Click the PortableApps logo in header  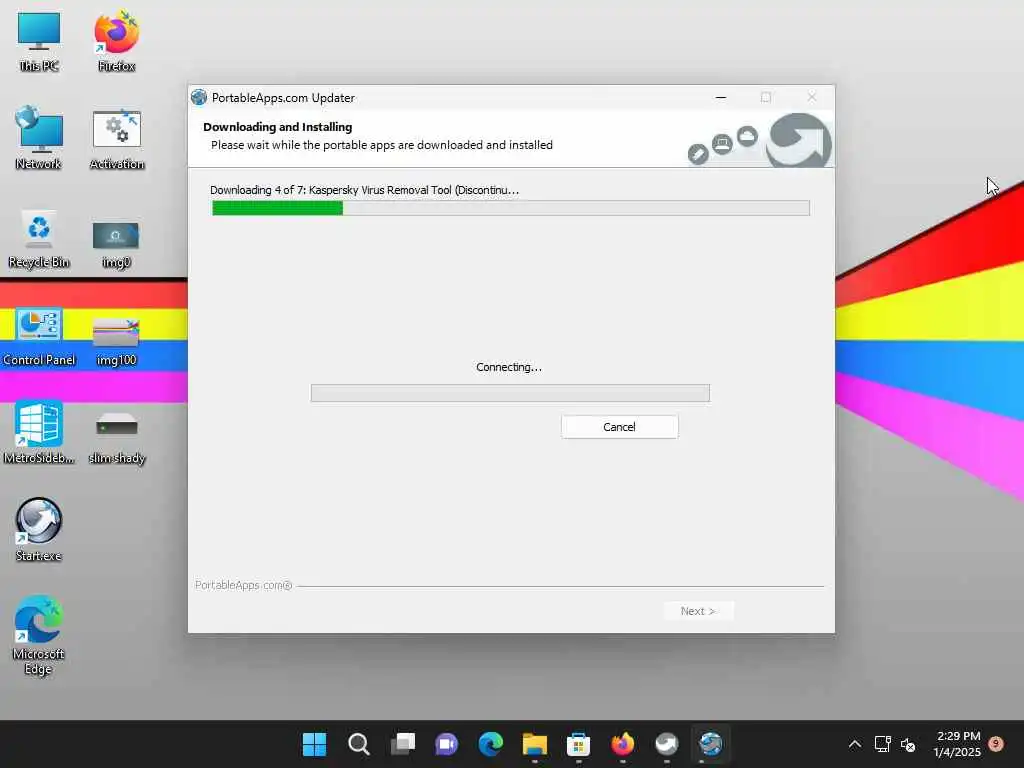pos(799,140)
